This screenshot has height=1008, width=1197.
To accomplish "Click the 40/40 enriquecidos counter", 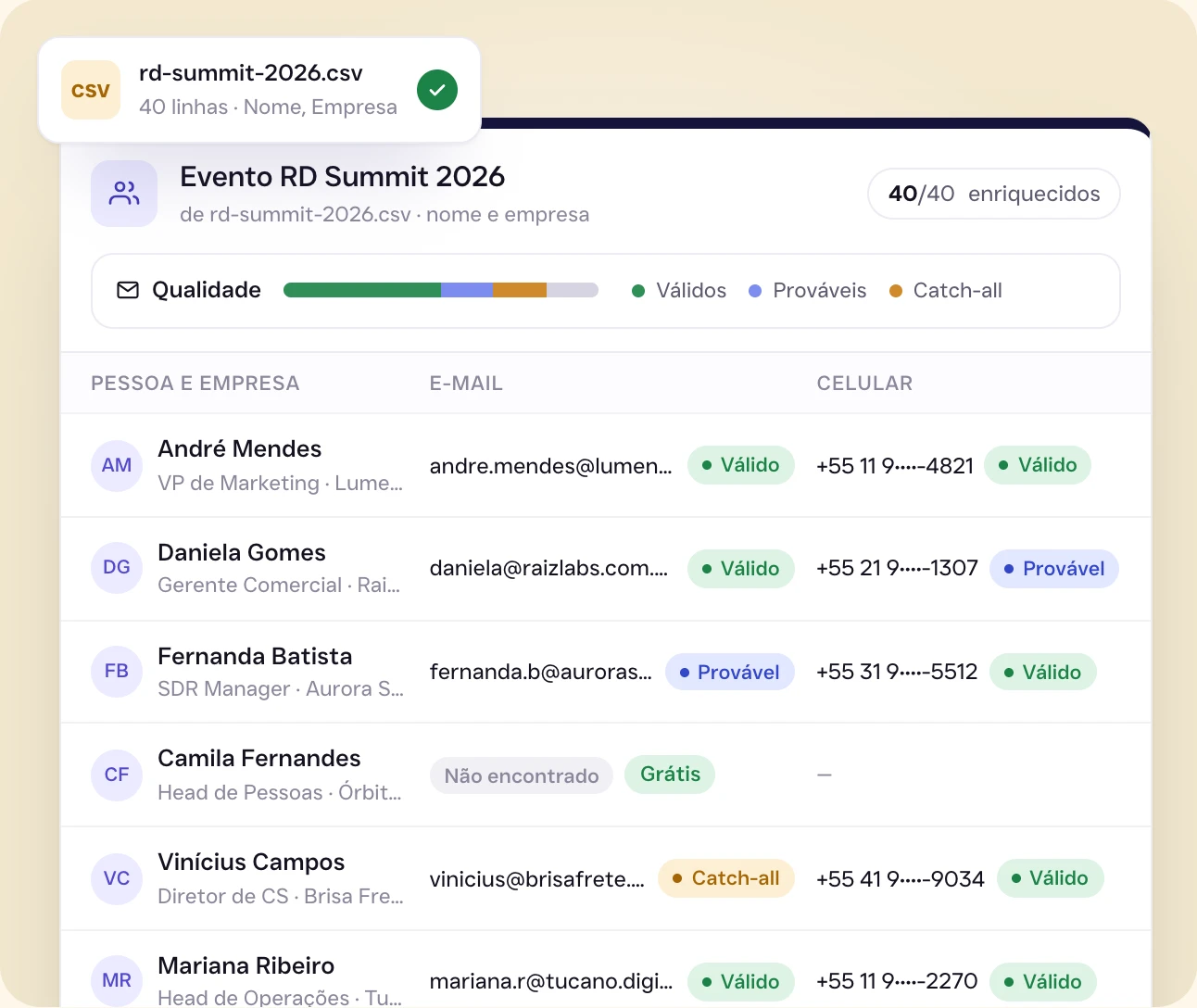I will click(994, 194).
